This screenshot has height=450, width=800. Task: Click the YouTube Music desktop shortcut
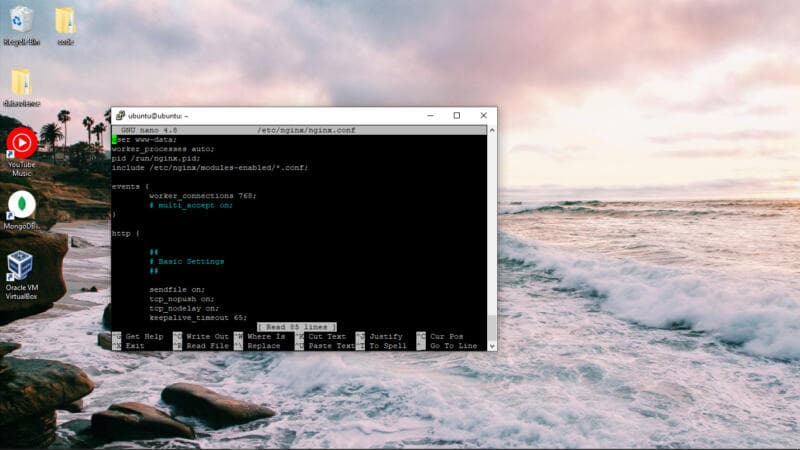click(x=21, y=146)
